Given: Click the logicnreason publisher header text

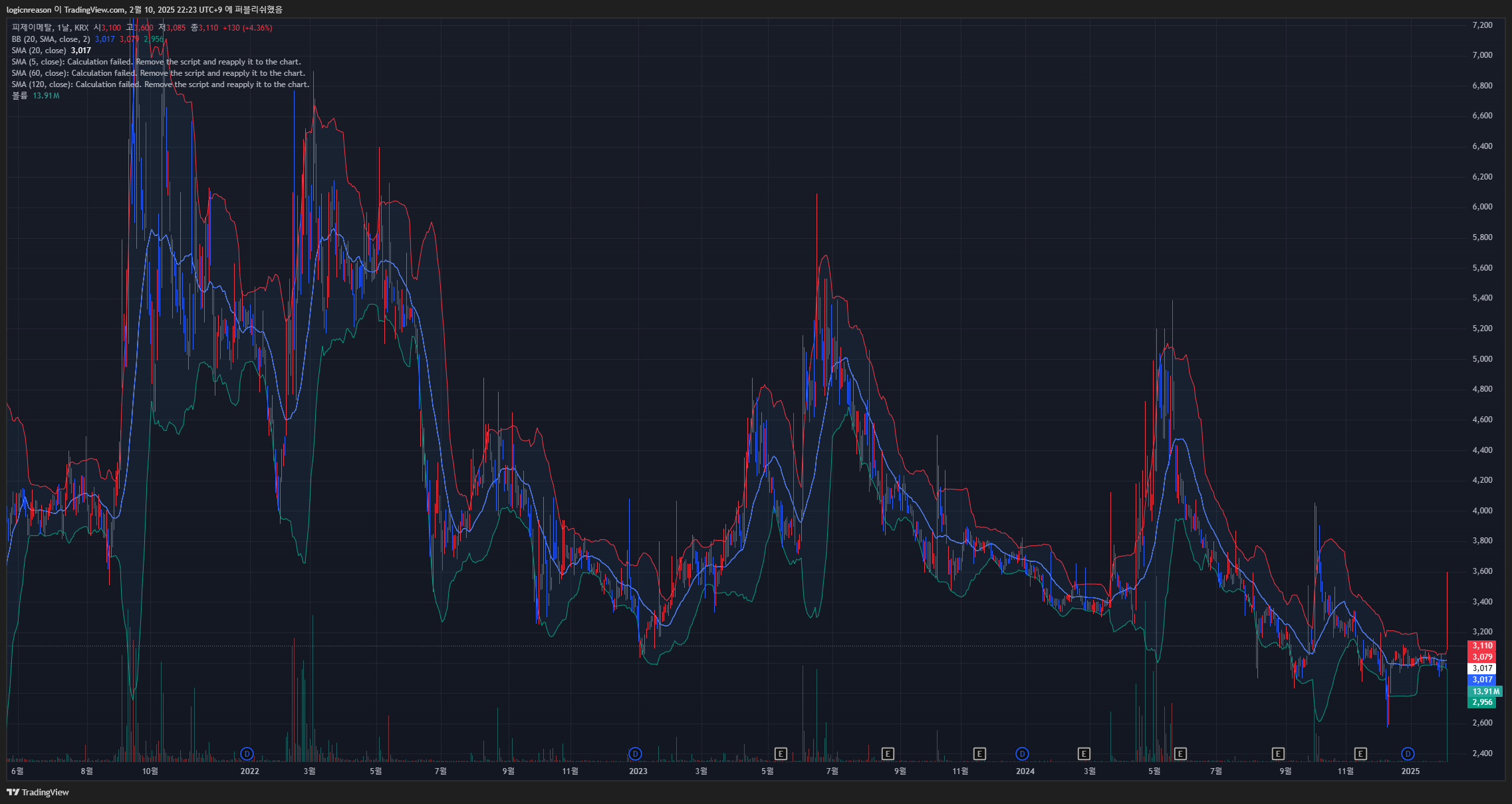Looking at the screenshot, I should coord(144,9).
